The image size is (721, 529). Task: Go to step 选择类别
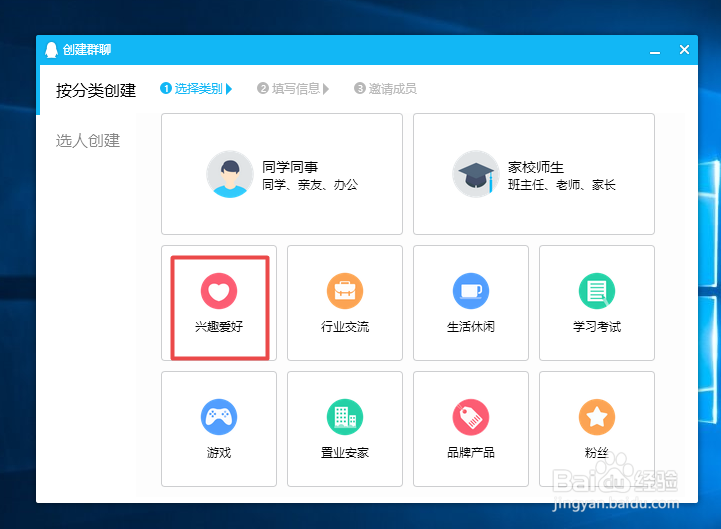tap(196, 88)
